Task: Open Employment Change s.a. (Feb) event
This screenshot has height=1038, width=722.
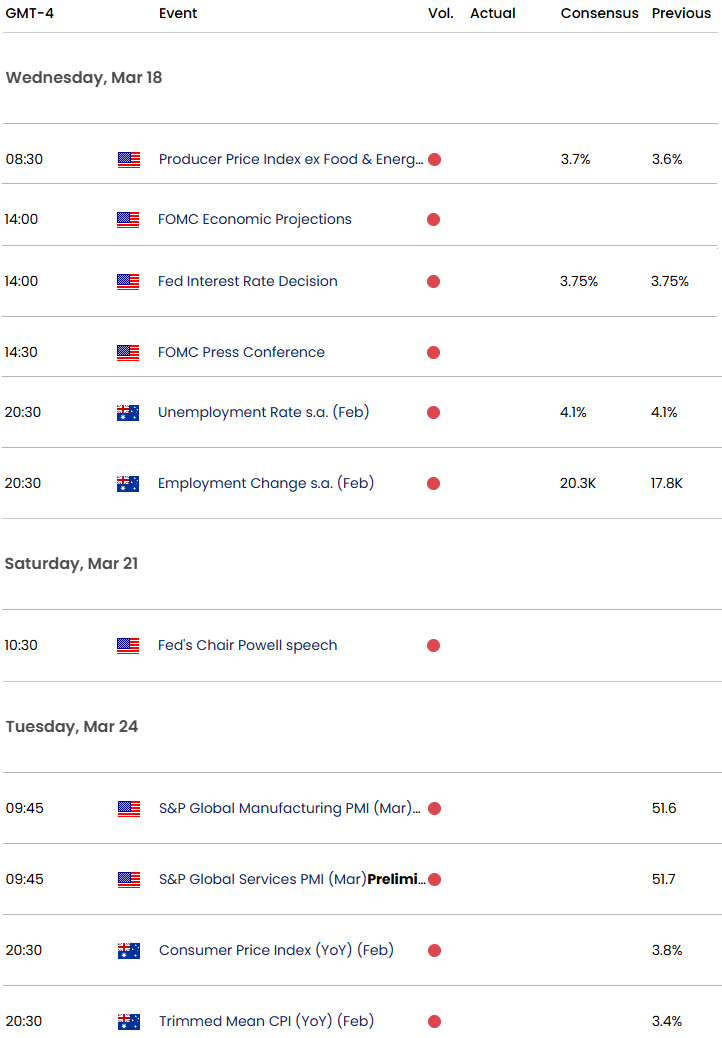Action: pyautogui.click(x=266, y=483)
